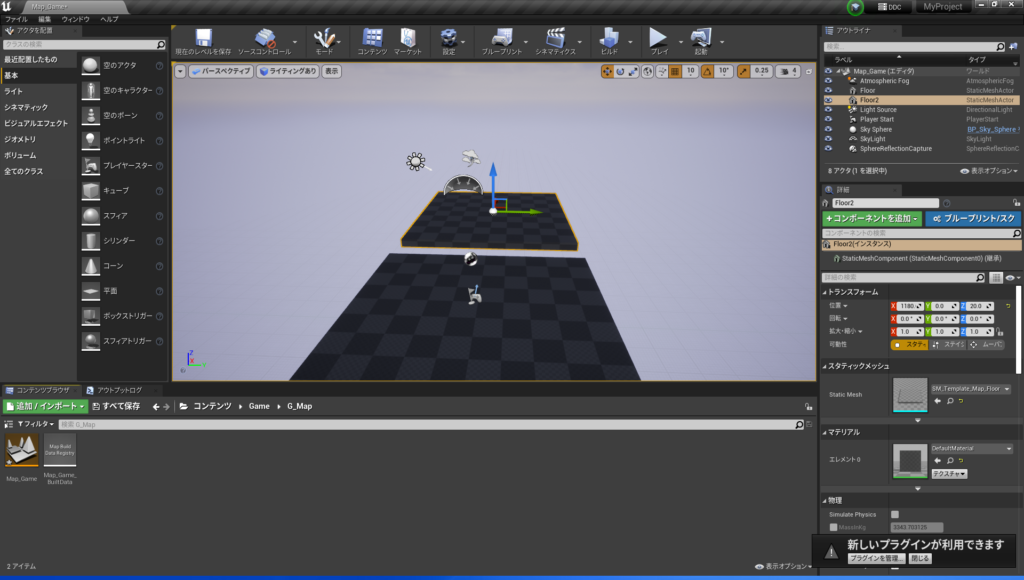Open the editor Settings toolbar icon
Screen dimensions: 1024x580
(x=449, y=40)
